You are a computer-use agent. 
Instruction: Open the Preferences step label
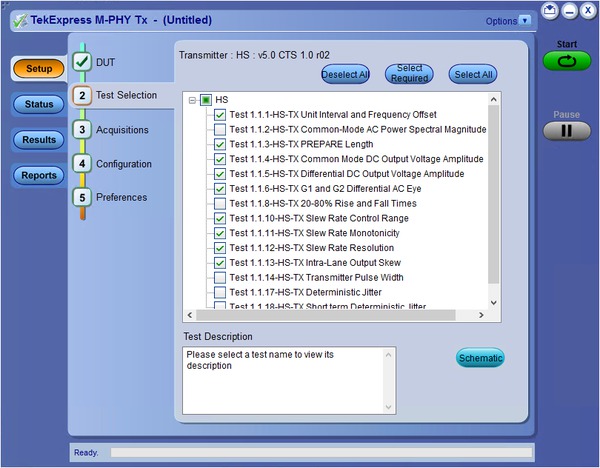pos(122,197)
